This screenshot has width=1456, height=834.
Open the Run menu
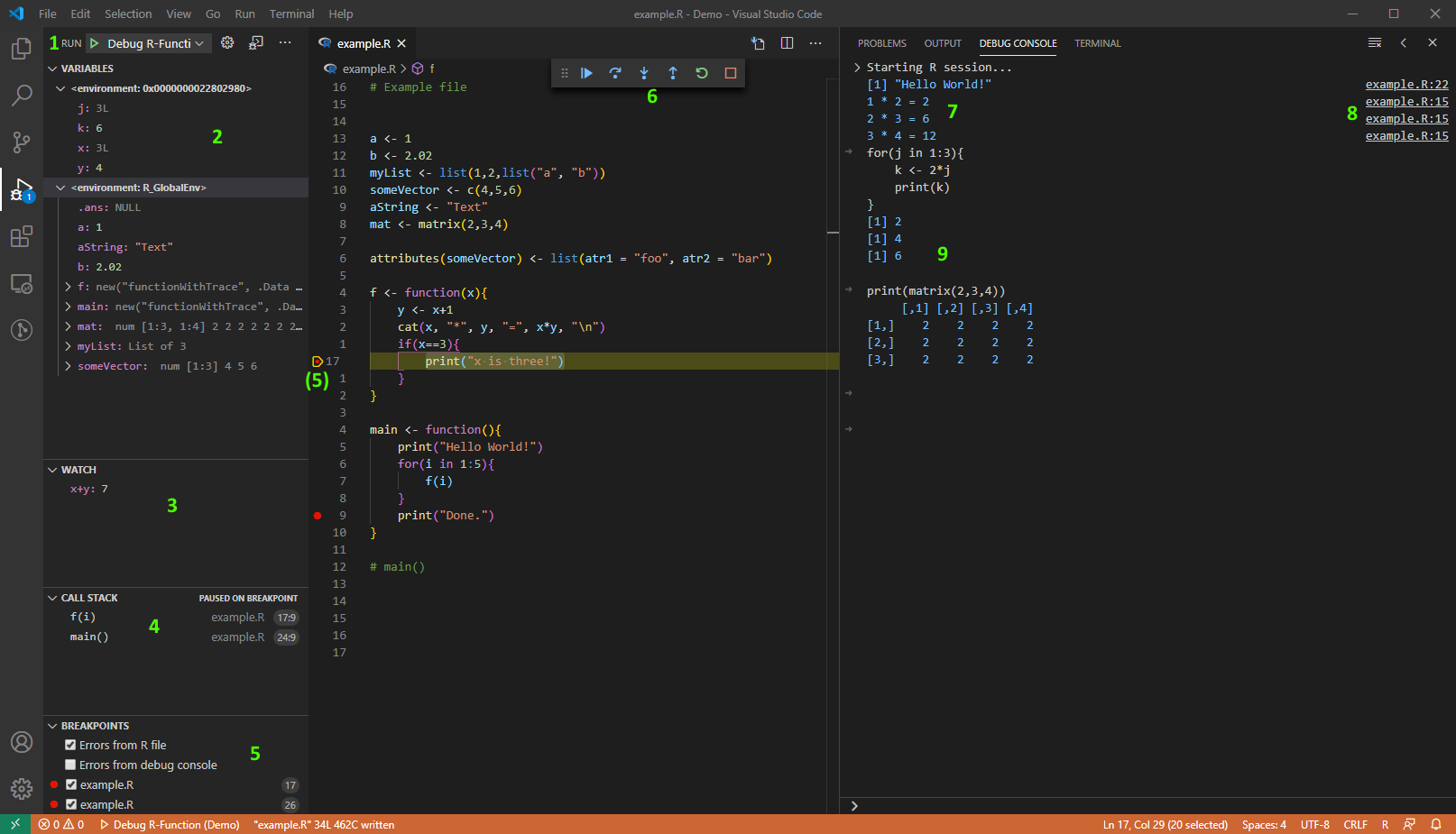tap(244, 14)
